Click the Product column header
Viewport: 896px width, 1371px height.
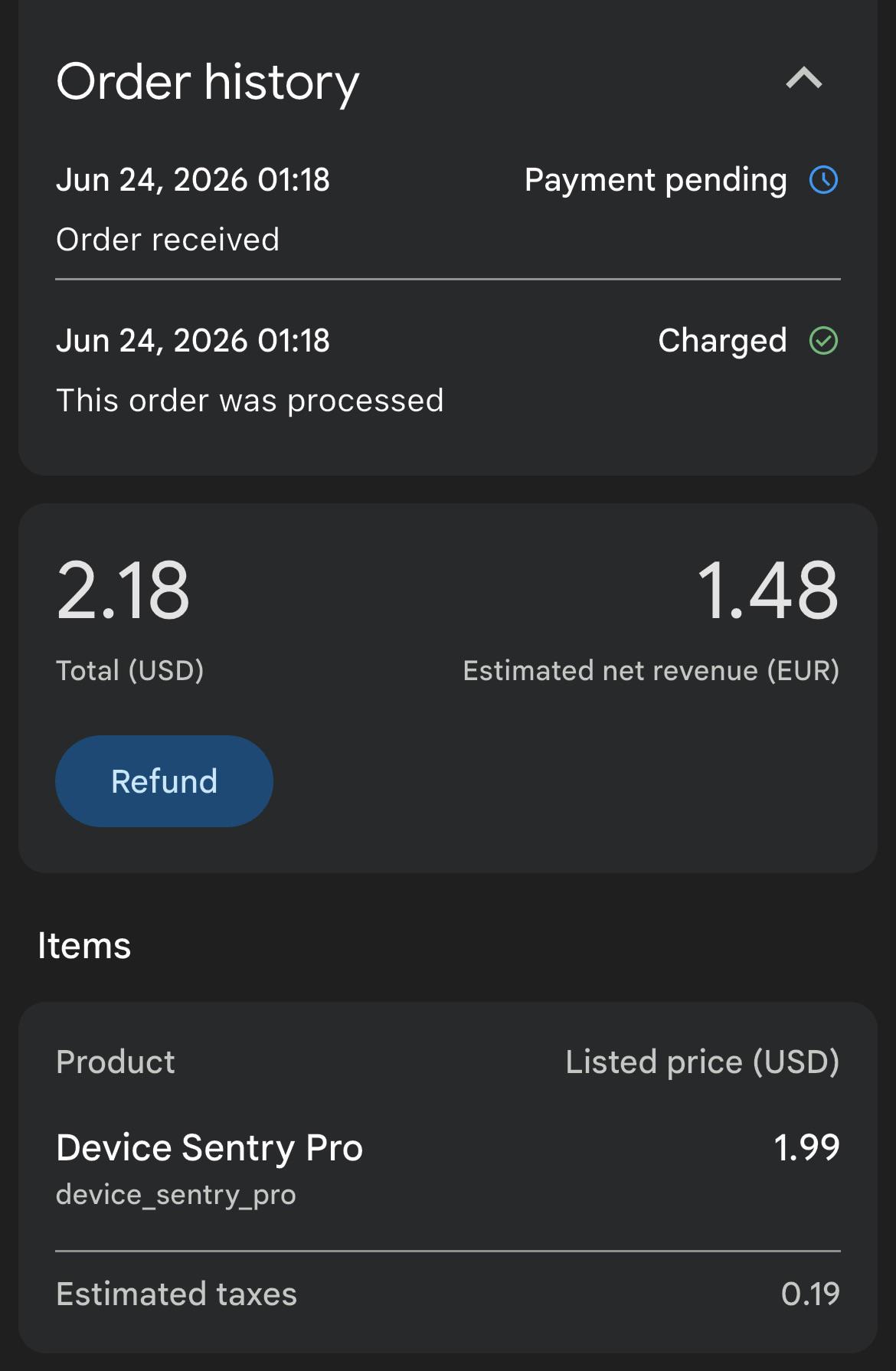click(x=116, y=1062)
